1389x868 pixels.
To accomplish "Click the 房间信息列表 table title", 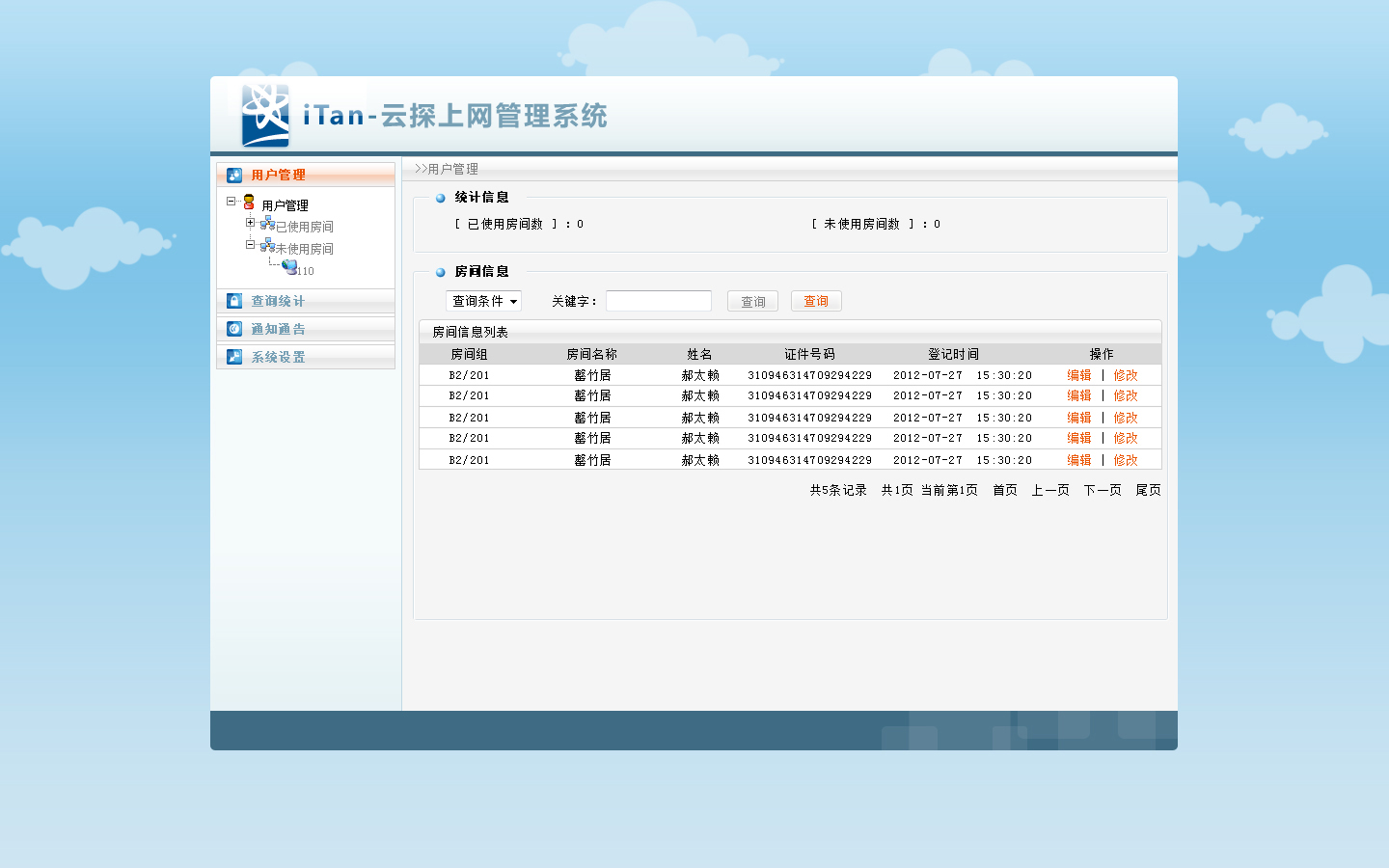I will [470, 332].
